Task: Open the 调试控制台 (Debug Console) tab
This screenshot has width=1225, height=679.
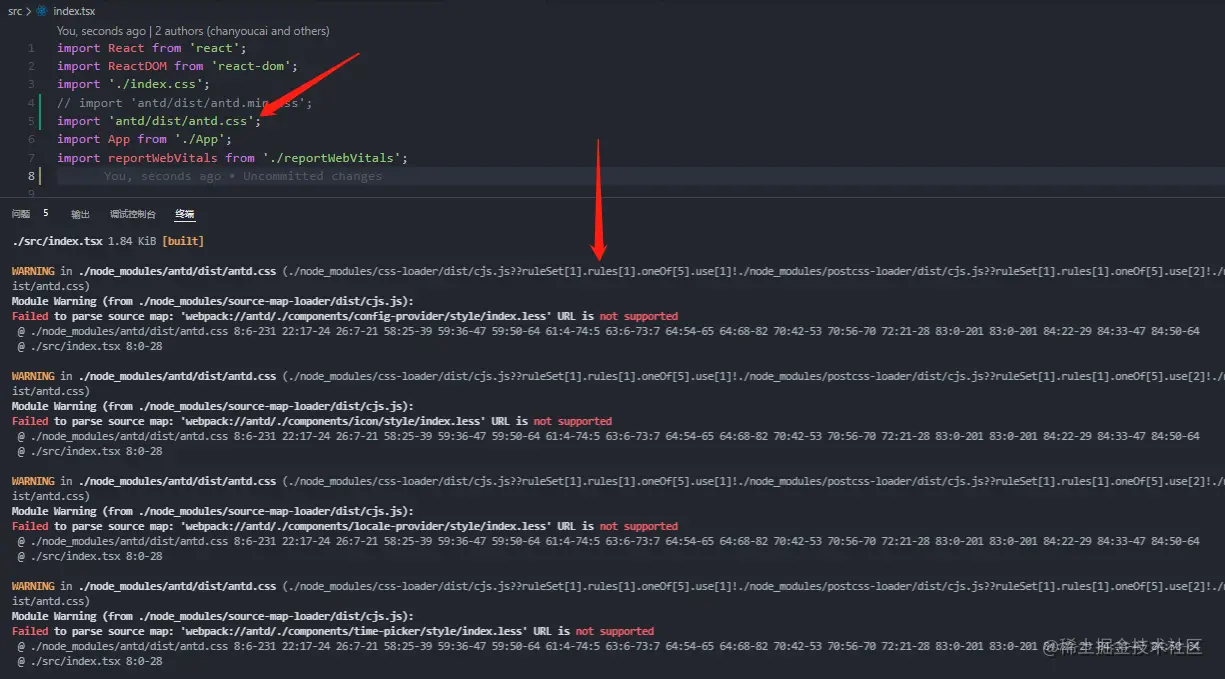Action: point(133,213)
